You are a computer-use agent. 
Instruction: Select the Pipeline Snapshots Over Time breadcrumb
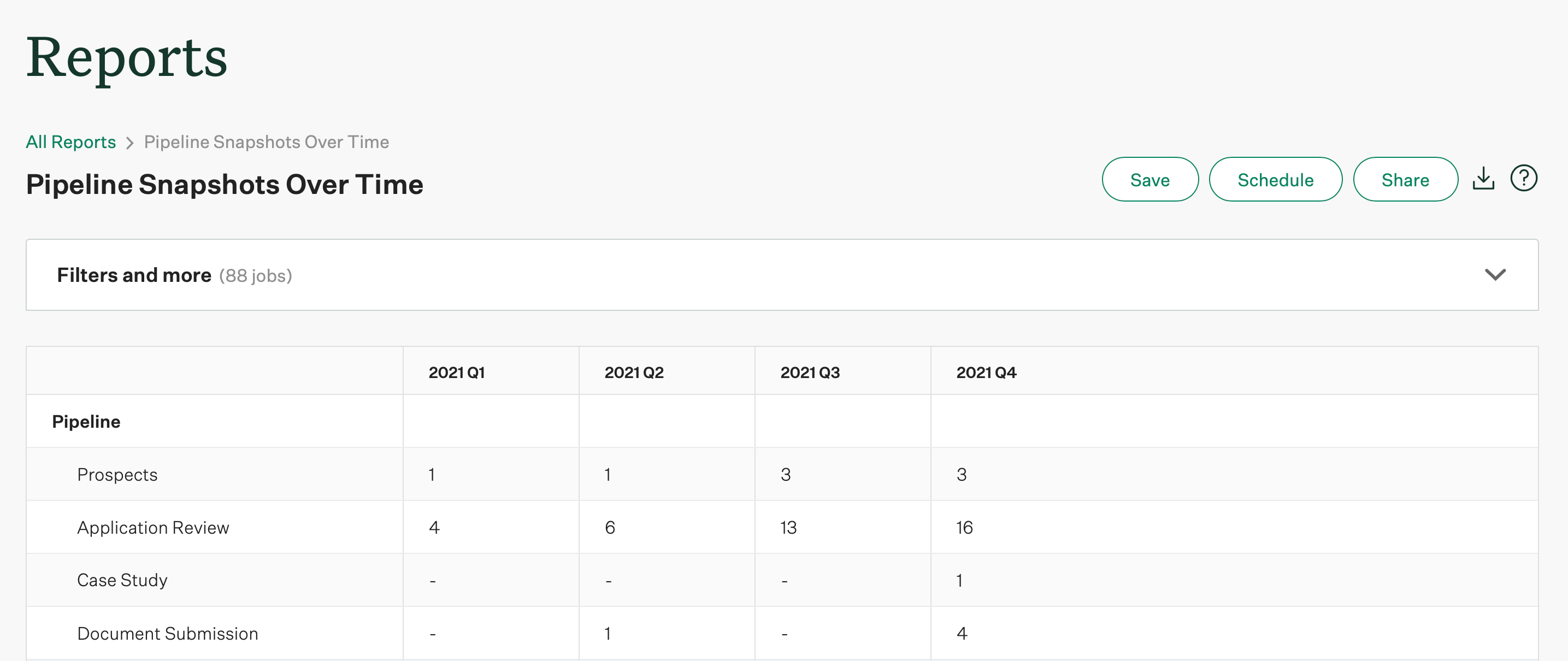[266, 142]
